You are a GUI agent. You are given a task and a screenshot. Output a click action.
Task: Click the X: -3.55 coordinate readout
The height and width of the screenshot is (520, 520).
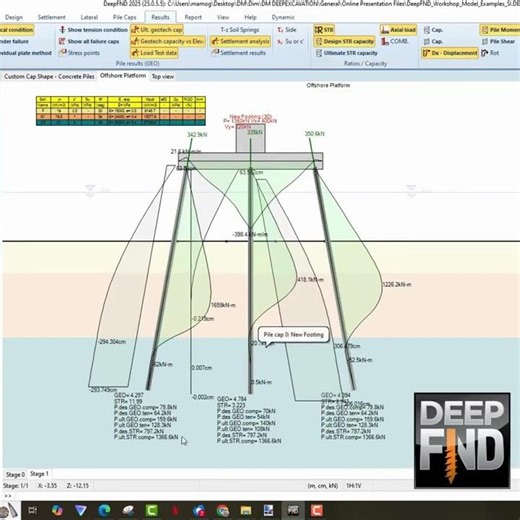(47, 486)
